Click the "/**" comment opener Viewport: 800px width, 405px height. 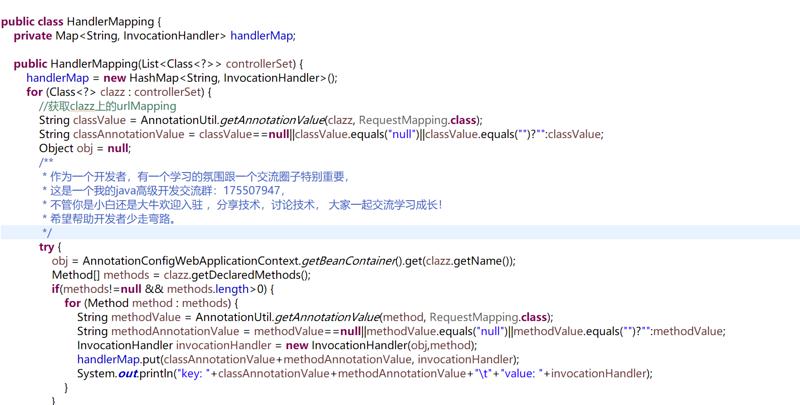click(x=46, y=162)
